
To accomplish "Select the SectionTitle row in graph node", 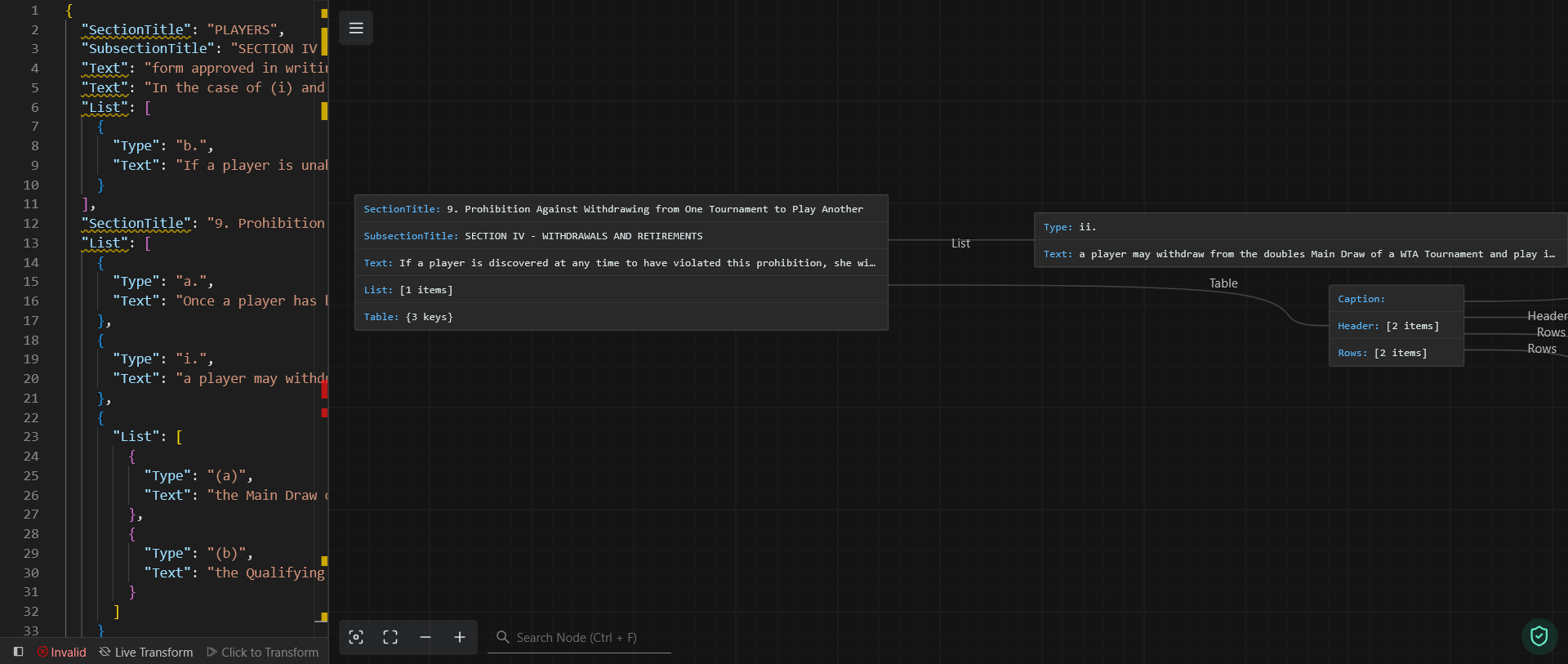I will [621, 209].
